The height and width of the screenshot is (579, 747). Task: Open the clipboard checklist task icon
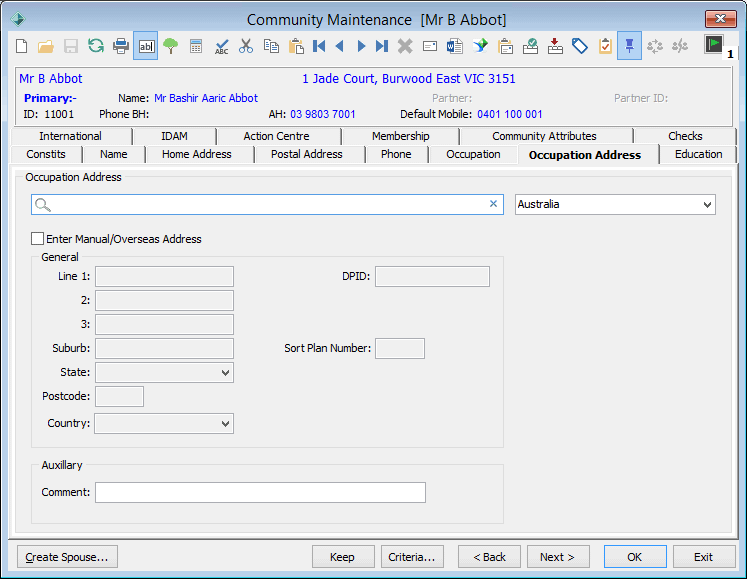605,46
